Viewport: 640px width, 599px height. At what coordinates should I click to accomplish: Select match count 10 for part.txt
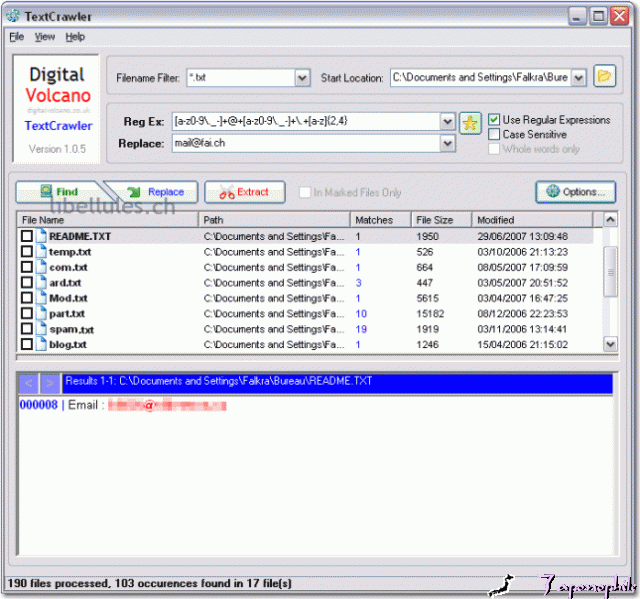click(361, 313)
